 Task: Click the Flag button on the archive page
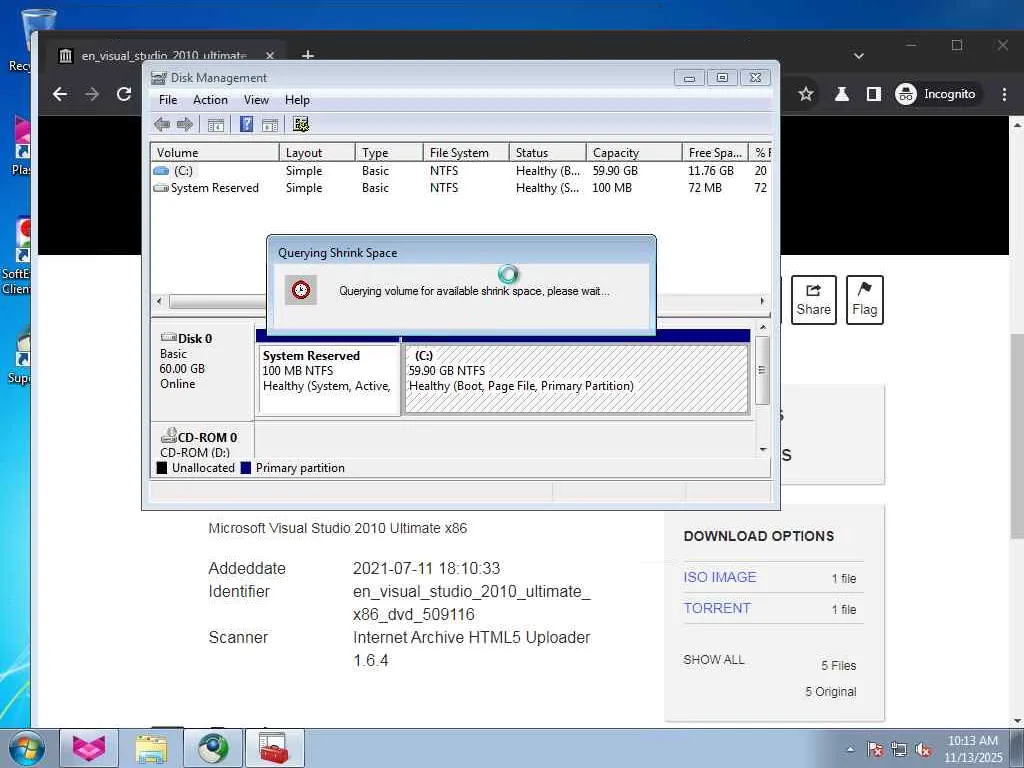[865, 300]
